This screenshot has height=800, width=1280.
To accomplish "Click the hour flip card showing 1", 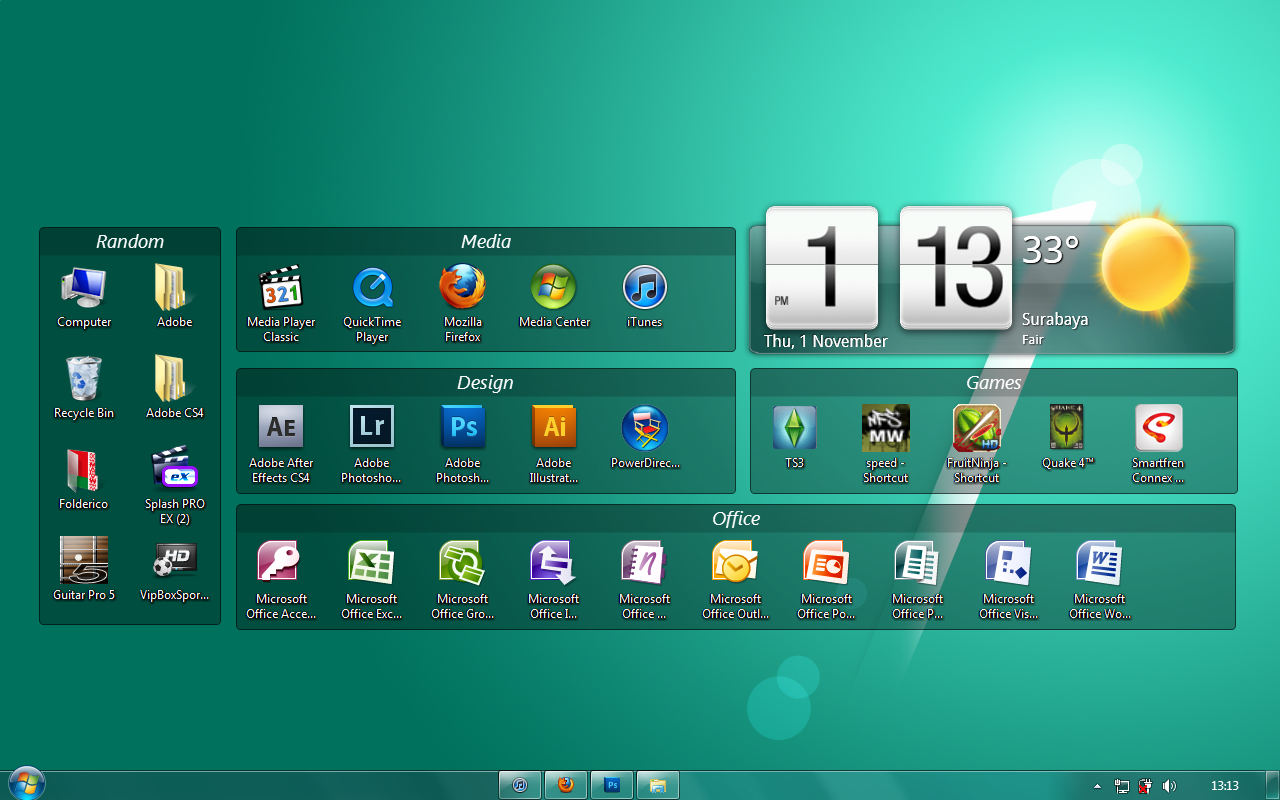I will pyautogui.click(x=822, y=267).
